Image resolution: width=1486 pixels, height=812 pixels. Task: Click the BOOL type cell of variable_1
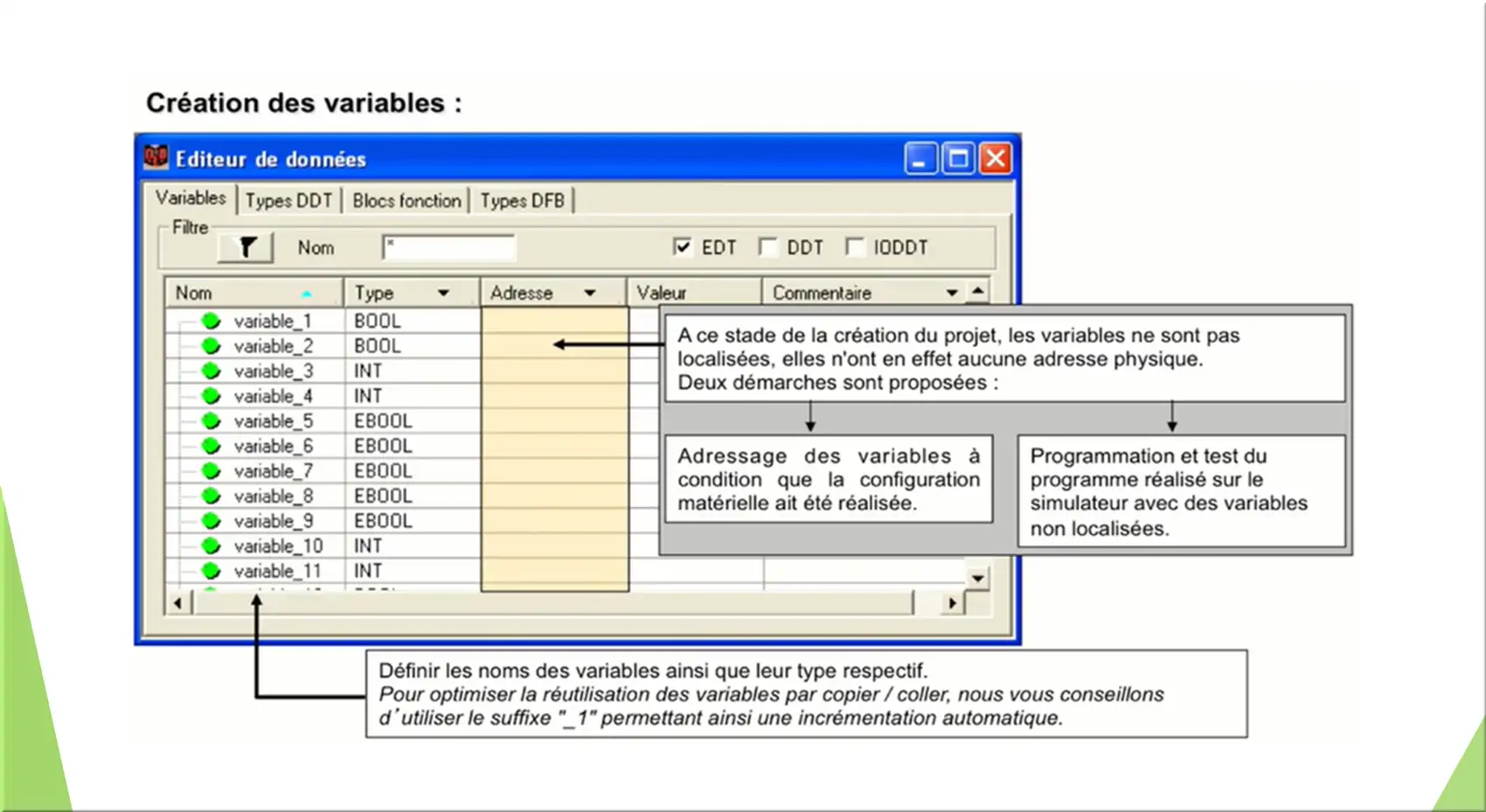[x=413, y=321]
